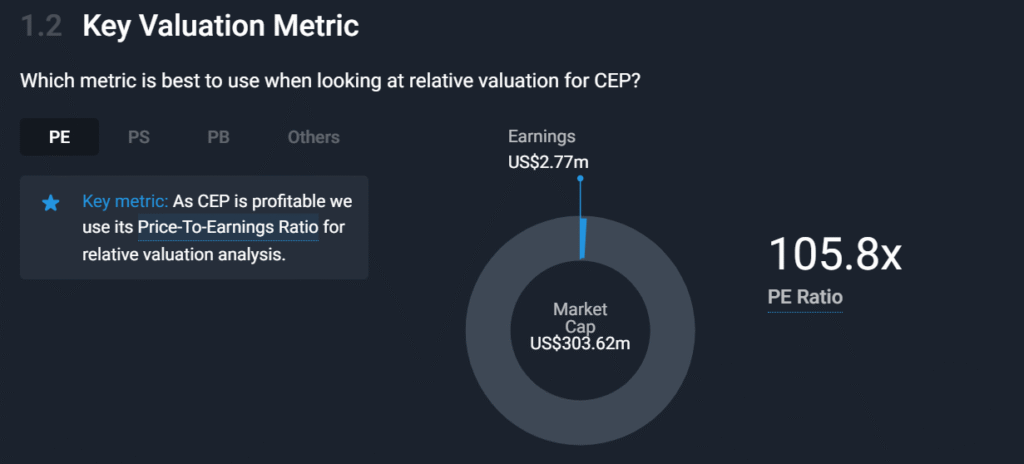Image resolution: width=1024 pixels, height=464 pixels.
Task: Click the underlined PE Ratio label
Action: 805,297
